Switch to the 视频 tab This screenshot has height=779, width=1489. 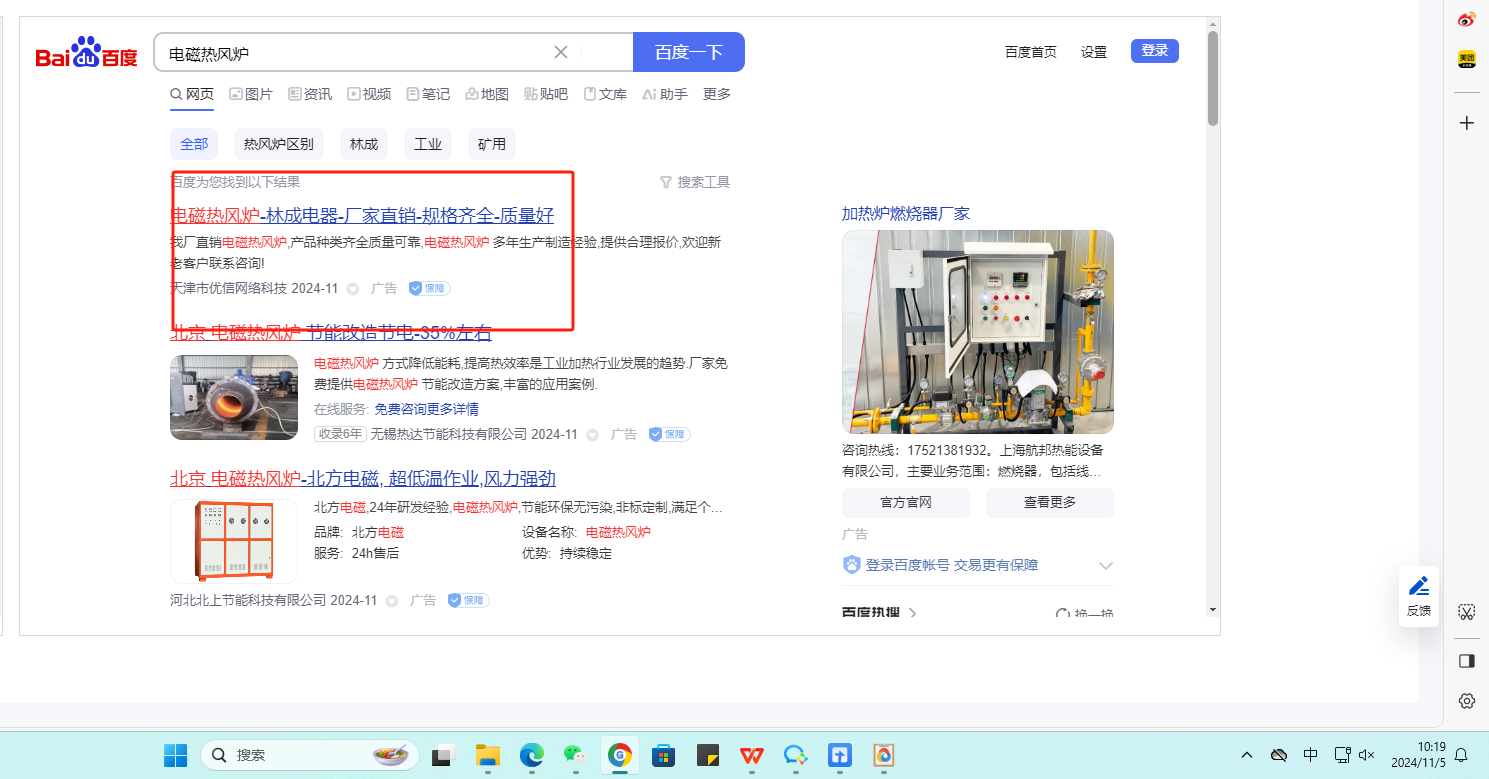(369, 94)
